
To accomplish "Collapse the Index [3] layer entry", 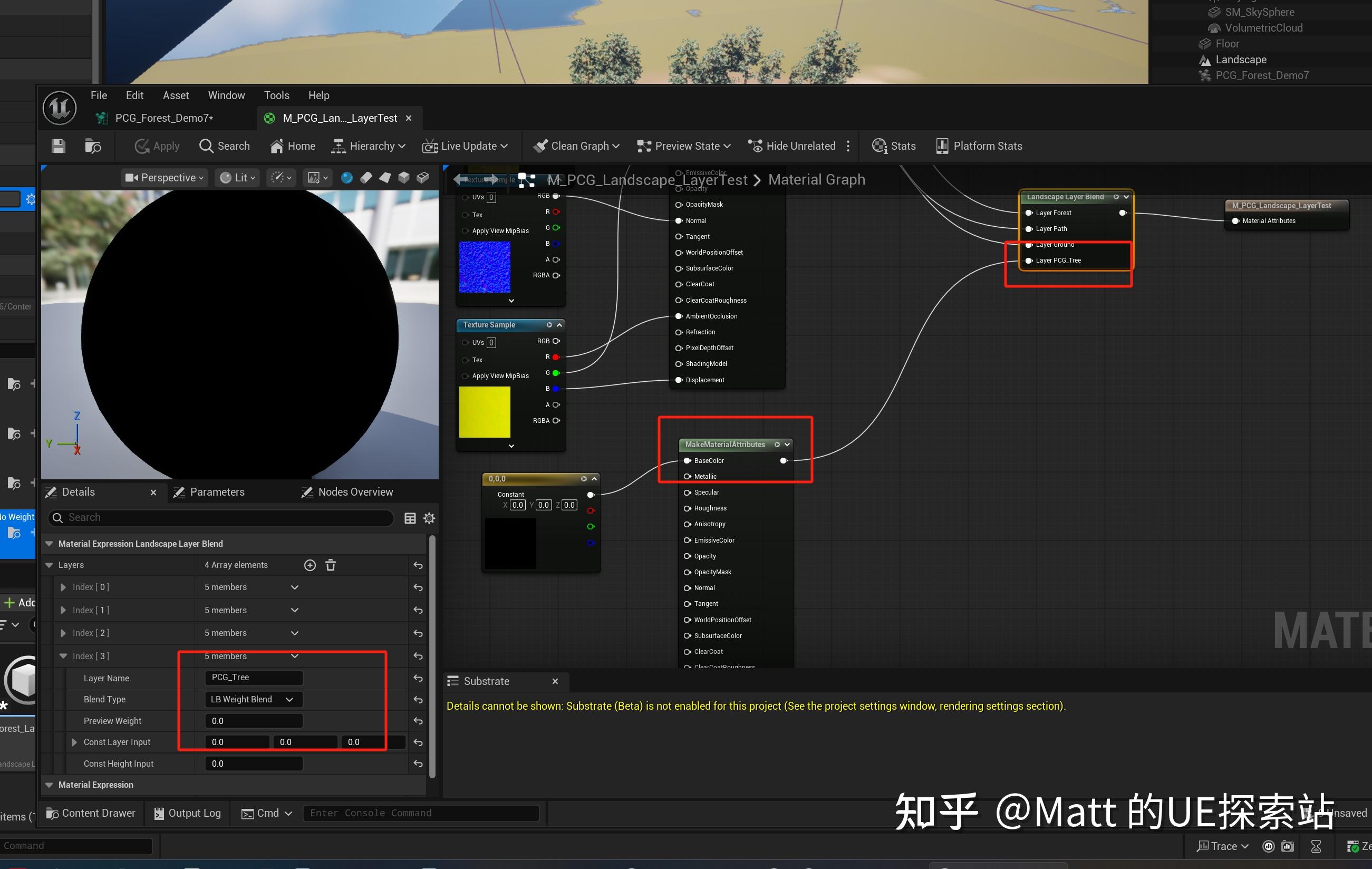I will (x=63, y=656).
